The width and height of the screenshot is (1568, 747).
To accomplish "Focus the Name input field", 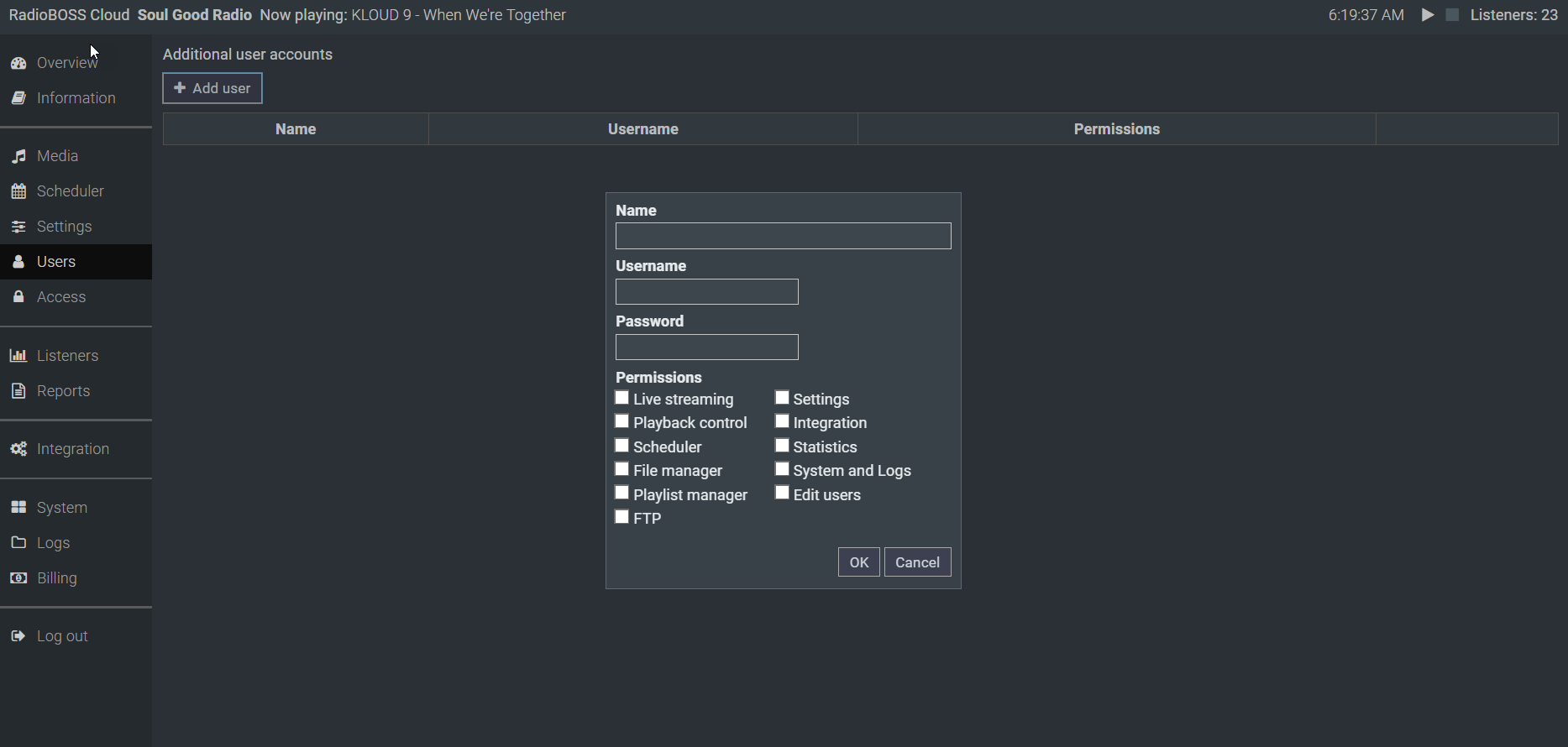I will point(784,236).
